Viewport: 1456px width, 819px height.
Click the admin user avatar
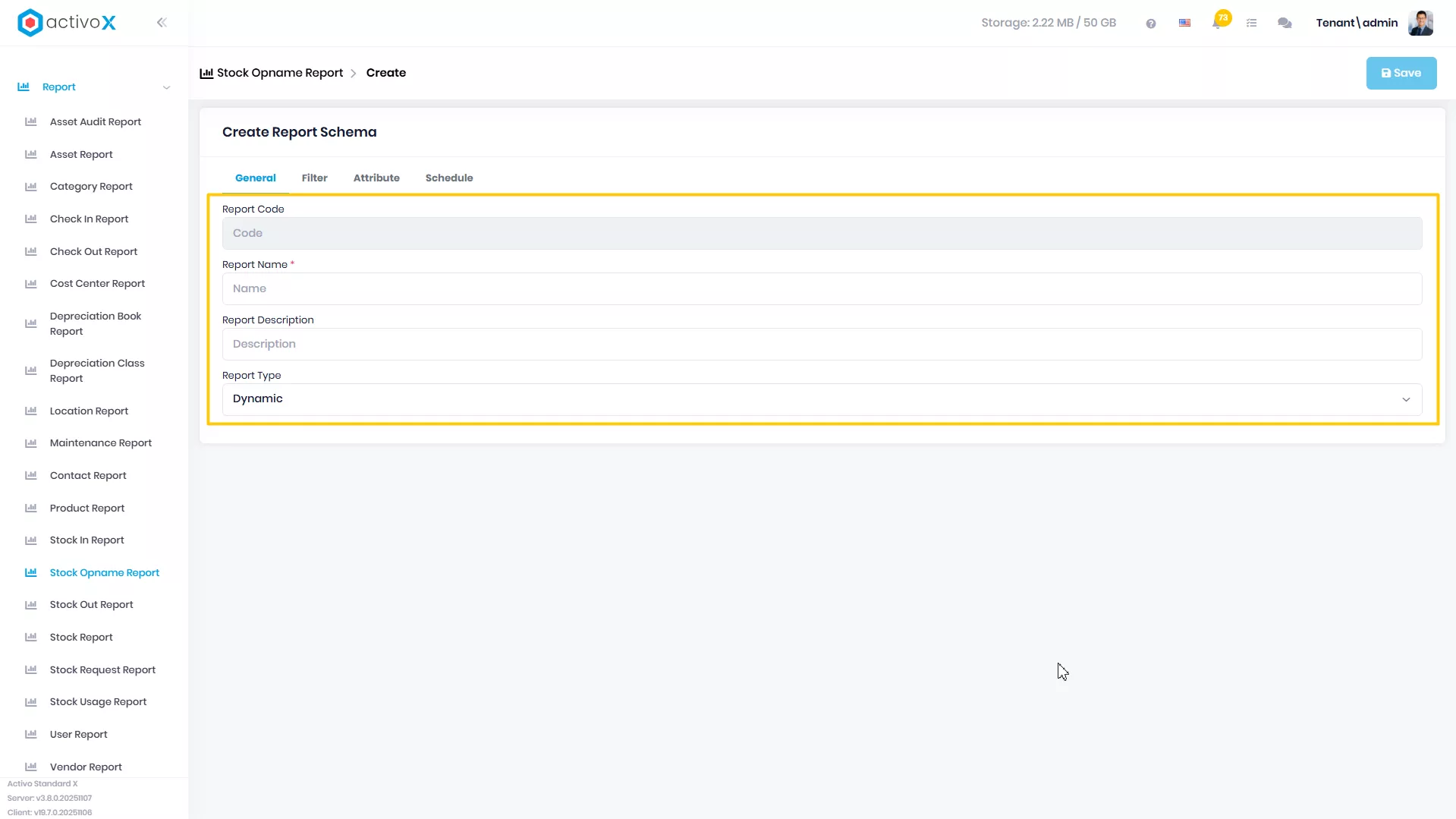1420,23
